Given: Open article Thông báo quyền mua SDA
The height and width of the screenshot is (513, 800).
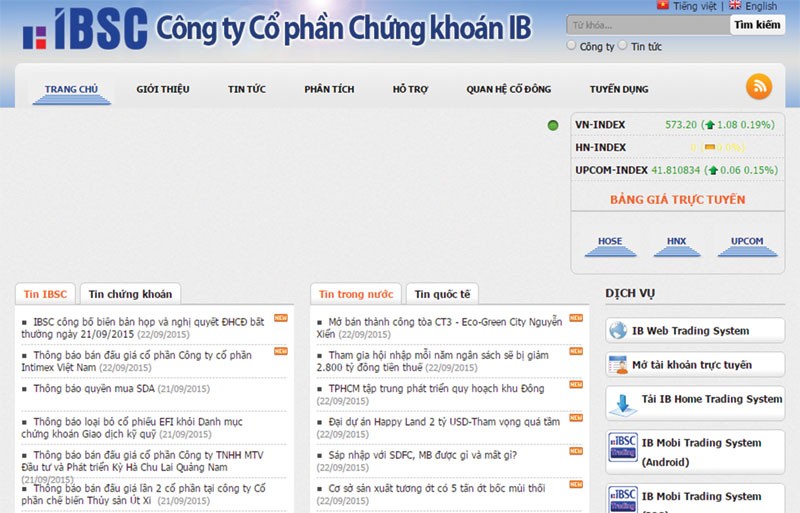Looking at the screenshot, I should point(94,389).
